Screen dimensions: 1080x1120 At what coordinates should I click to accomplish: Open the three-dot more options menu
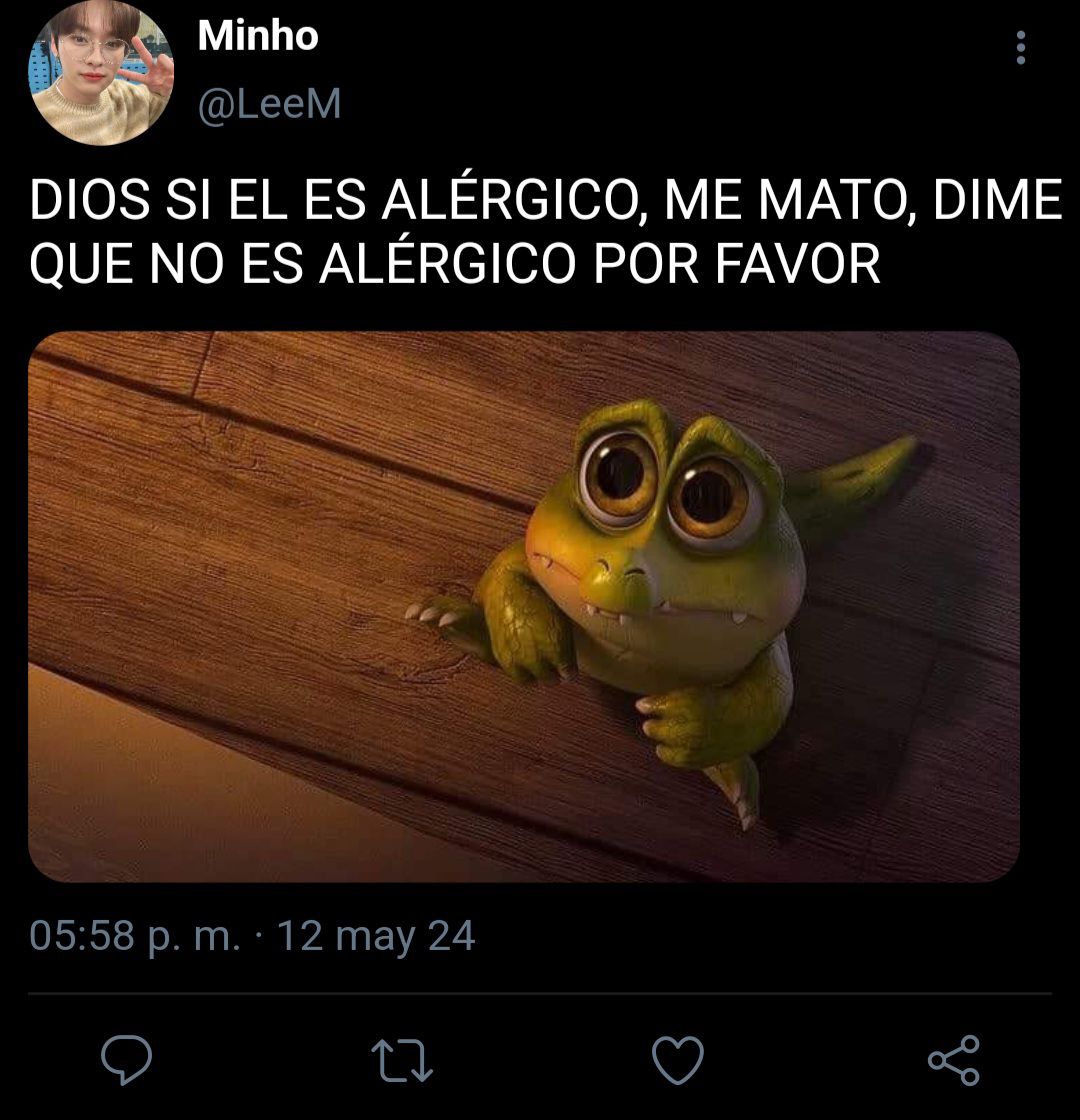pyautogui.click(x=1021, y=48)
